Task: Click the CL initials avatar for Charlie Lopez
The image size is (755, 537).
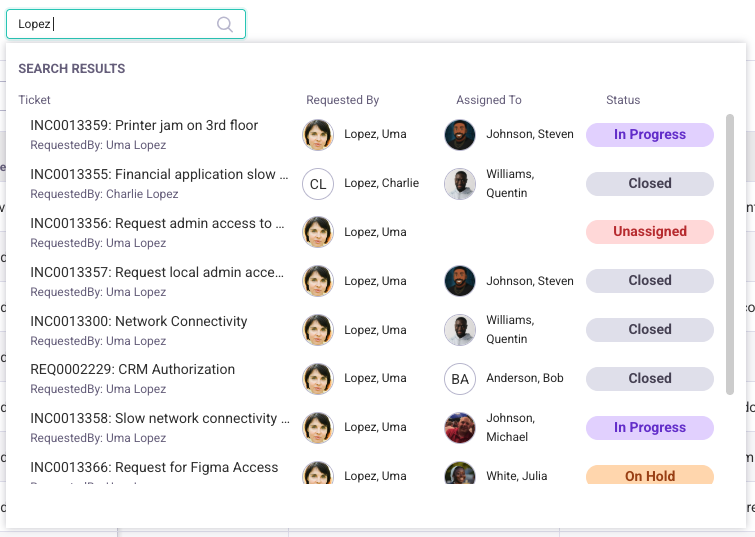Action: coord(318,184)
